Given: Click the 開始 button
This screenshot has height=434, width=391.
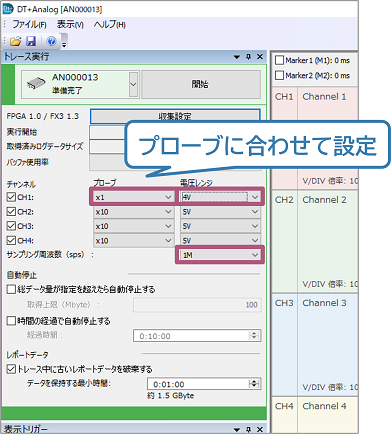Looking at the screenshot, I should tap(201, 84).
